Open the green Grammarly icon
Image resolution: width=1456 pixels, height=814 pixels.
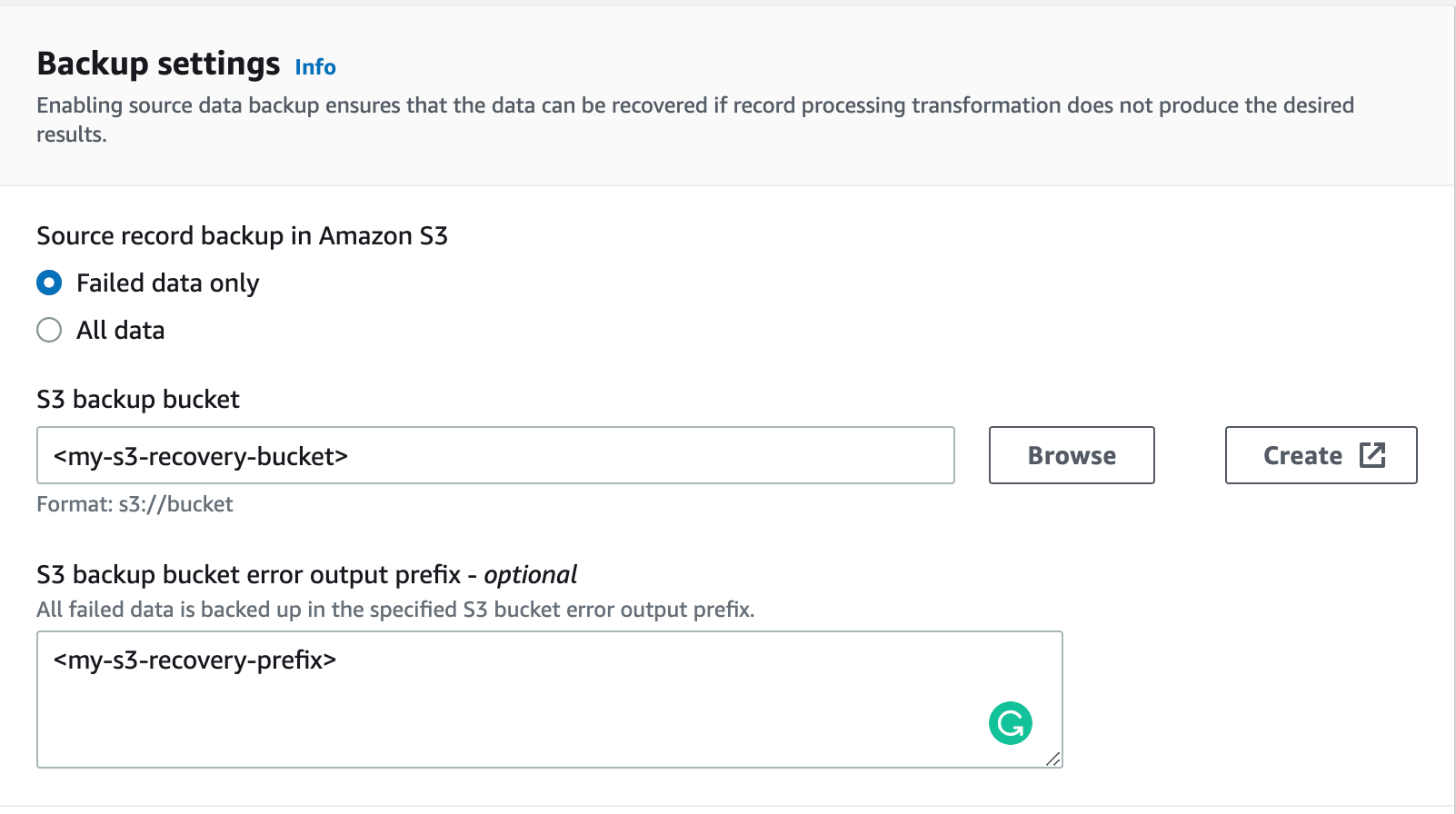(x=1011, y=723)
